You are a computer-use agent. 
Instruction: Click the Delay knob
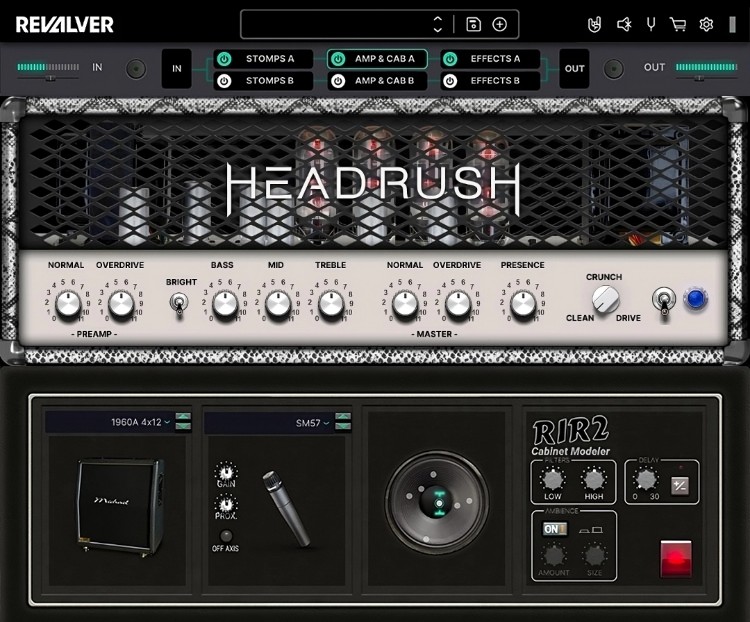[646, 479]
